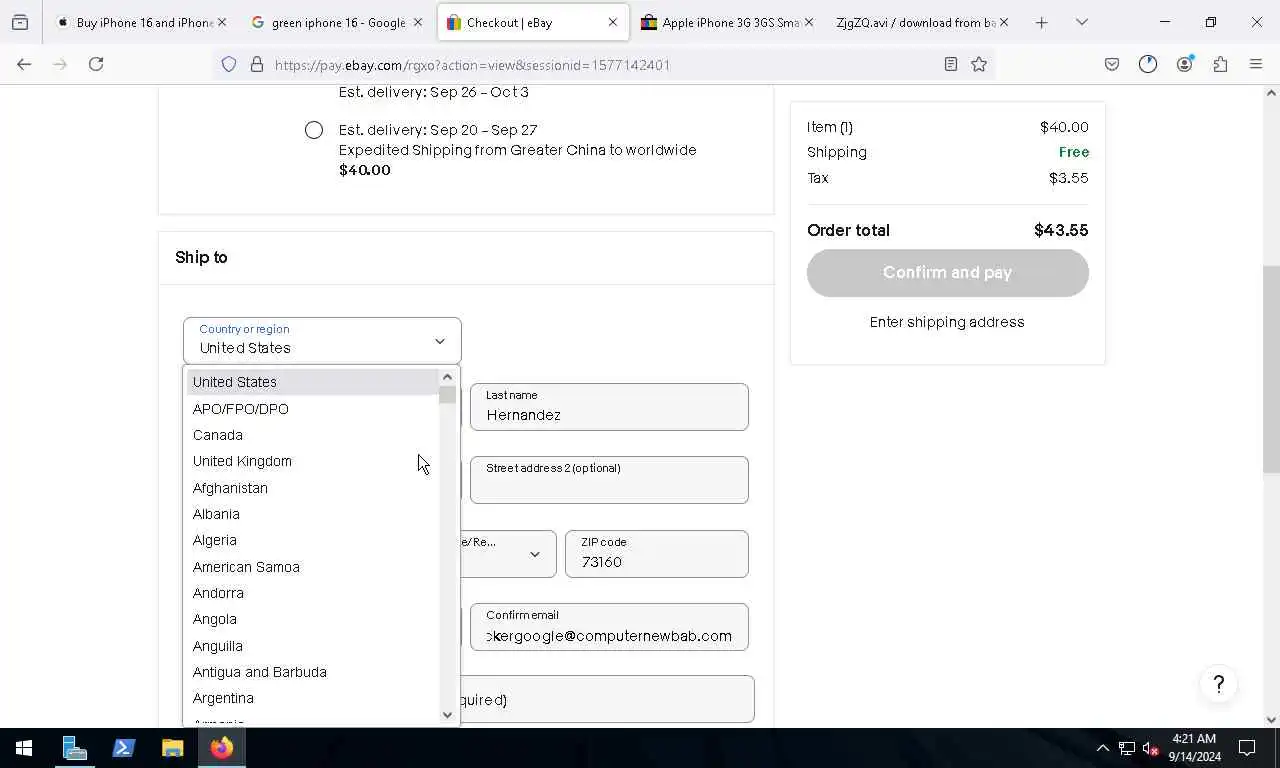Click the country list scrollbar thumb
Screen dimensions: 1280x768
click(x=447, y=395)
